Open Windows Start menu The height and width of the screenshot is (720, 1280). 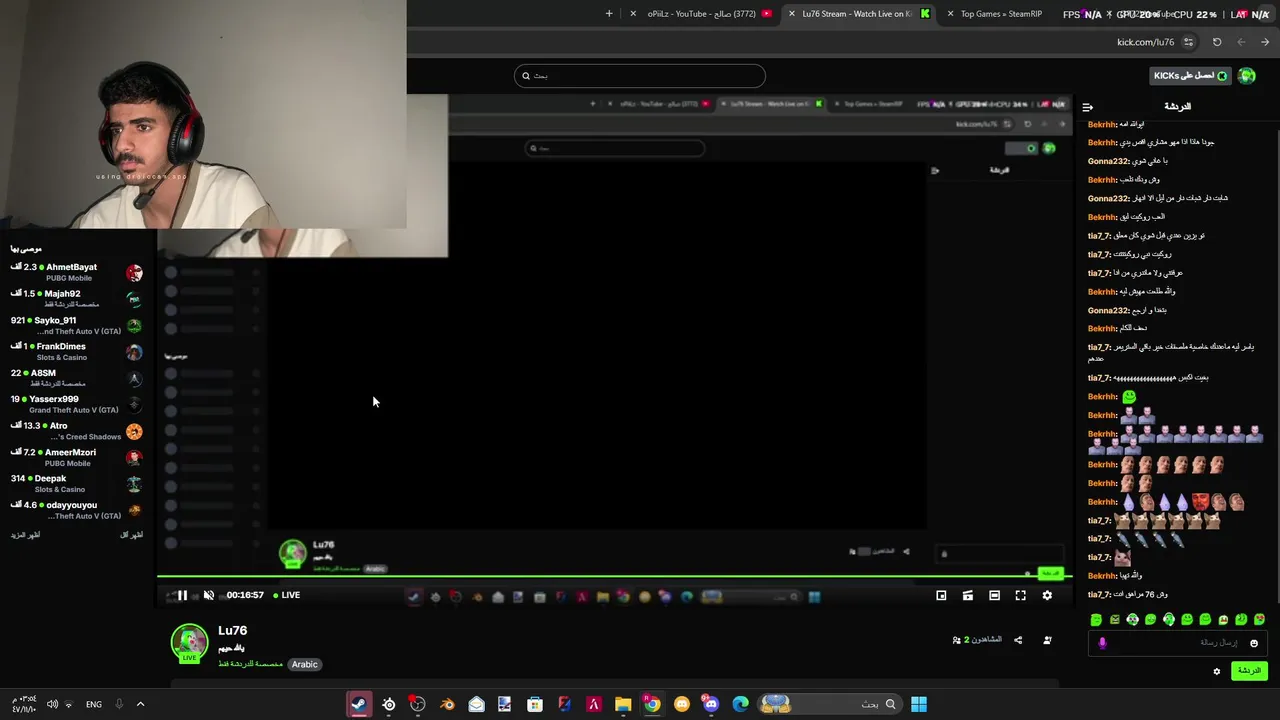[919, 704]
